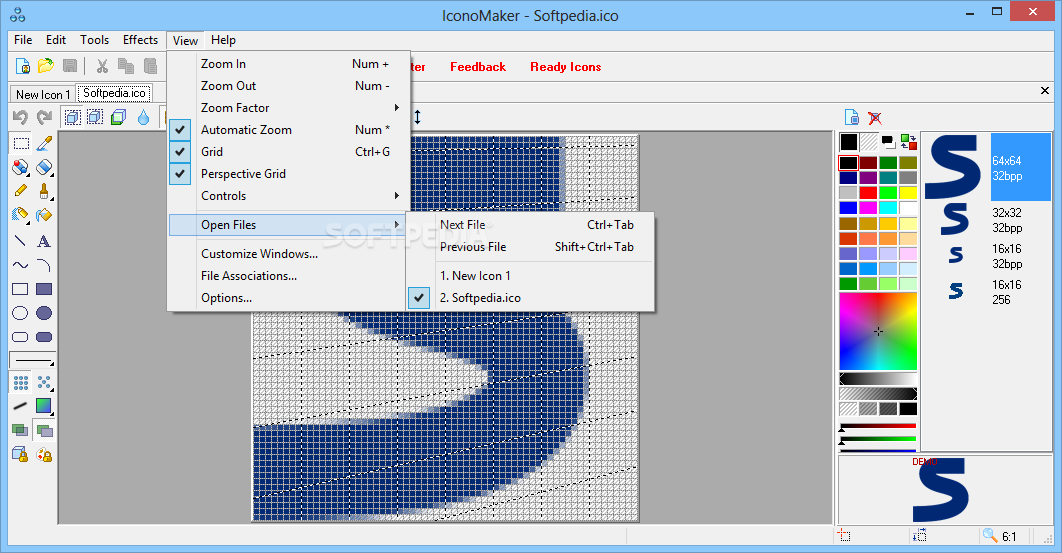
Task: Choose Zoom In from View menu
Action: pos(289,64)
